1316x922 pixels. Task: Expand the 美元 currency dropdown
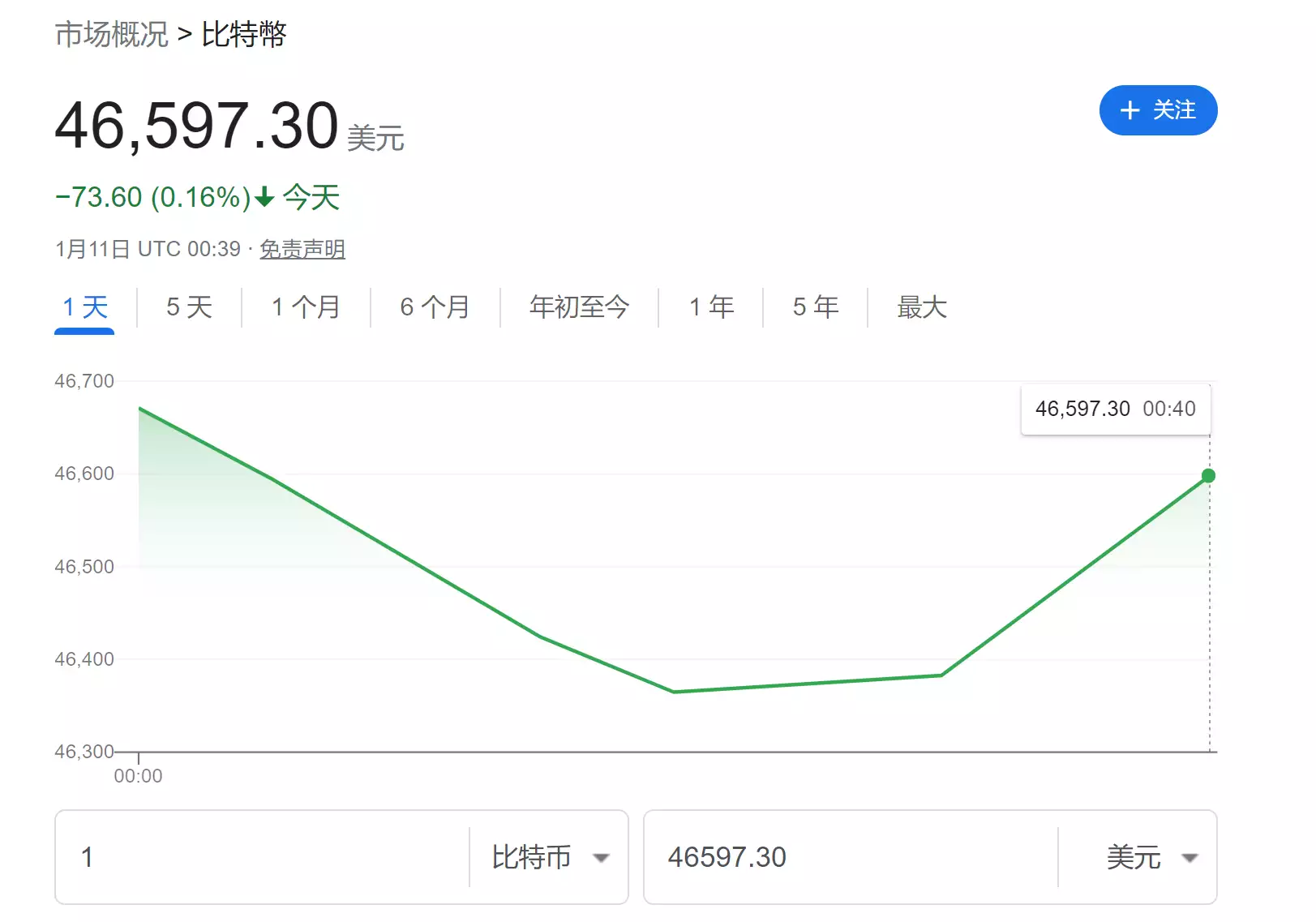pos(1151,857)
